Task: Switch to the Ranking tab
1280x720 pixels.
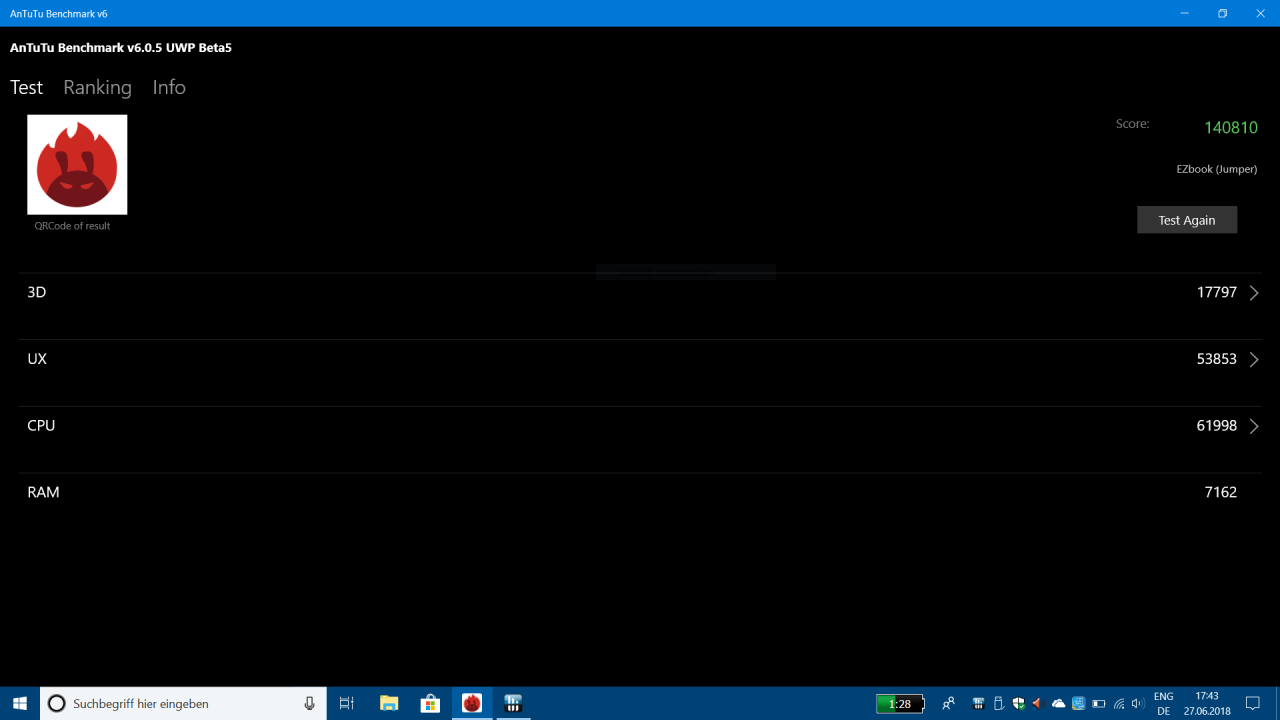Action: click(97, 87)
